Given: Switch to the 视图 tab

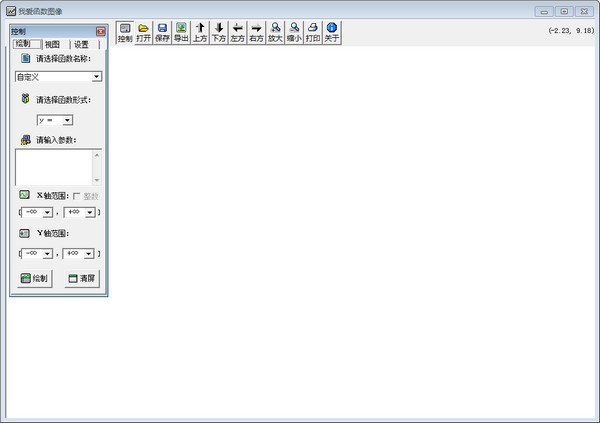Looking at the screenshot, I should point(52,45).
